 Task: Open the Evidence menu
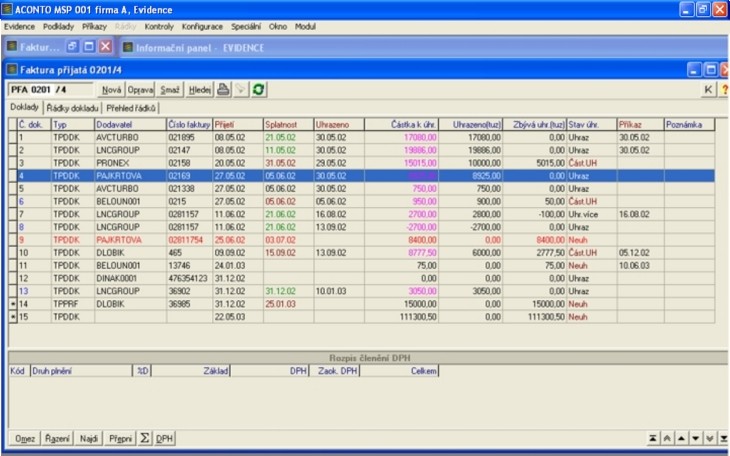point(19,25)
